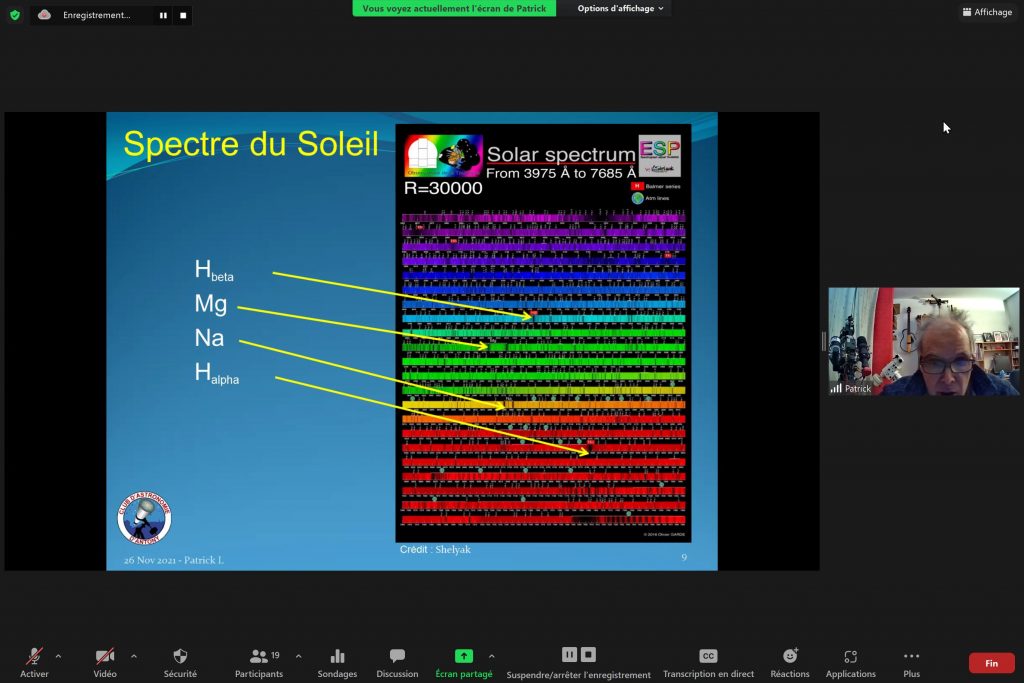Pause recording from the top-left indicator
The width and height of the screenshot is (1024, 683).
coord(163,15)
